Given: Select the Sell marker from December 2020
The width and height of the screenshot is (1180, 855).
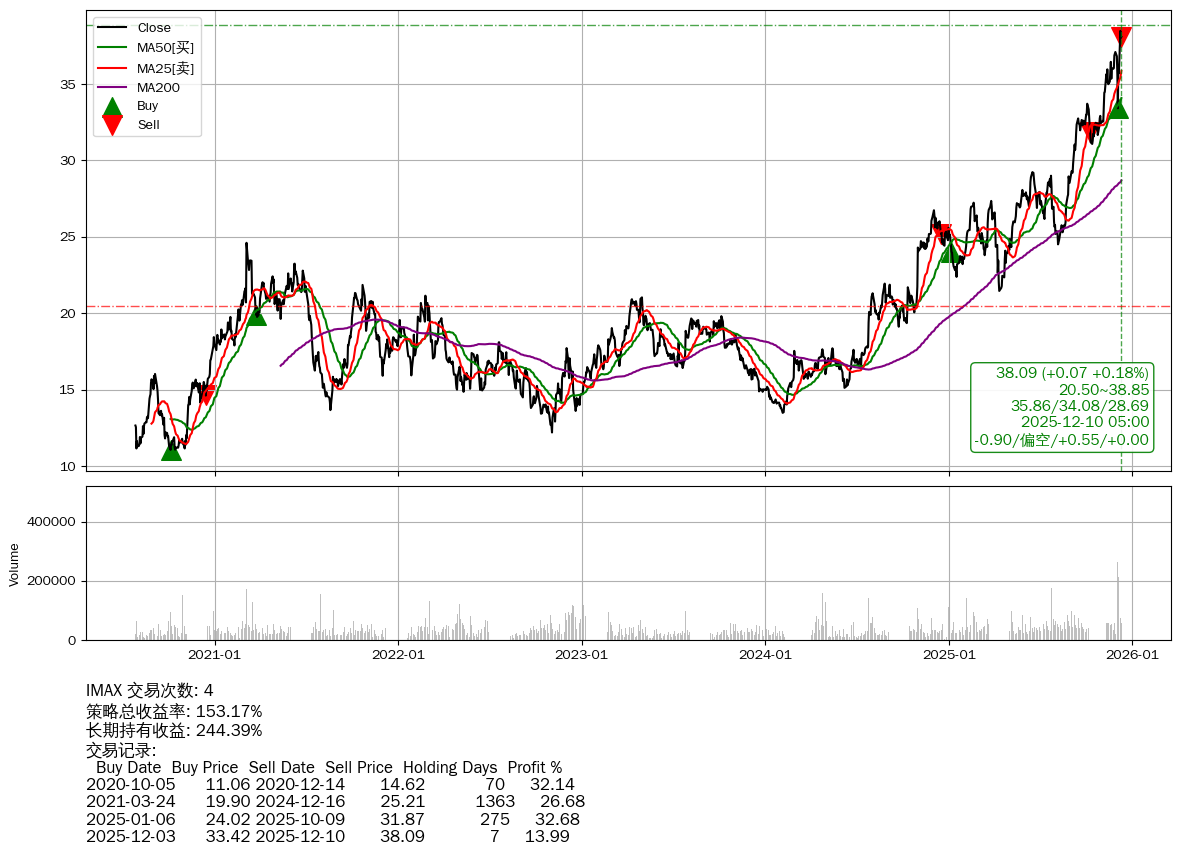Looking at the screenshot, I should 207,394.
